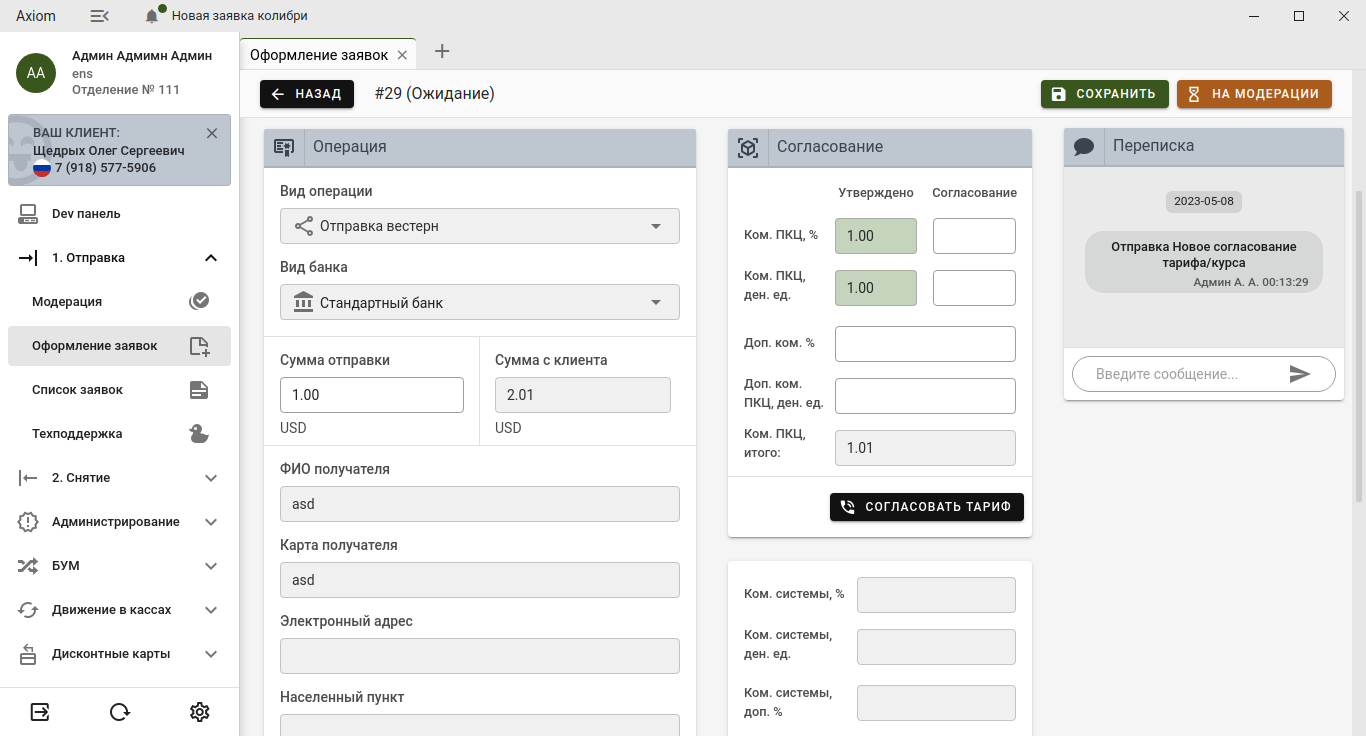The width and height of the screenshot is (1366, 736).
Task: Expand the Администрирование section
Action: coord(211,522)
